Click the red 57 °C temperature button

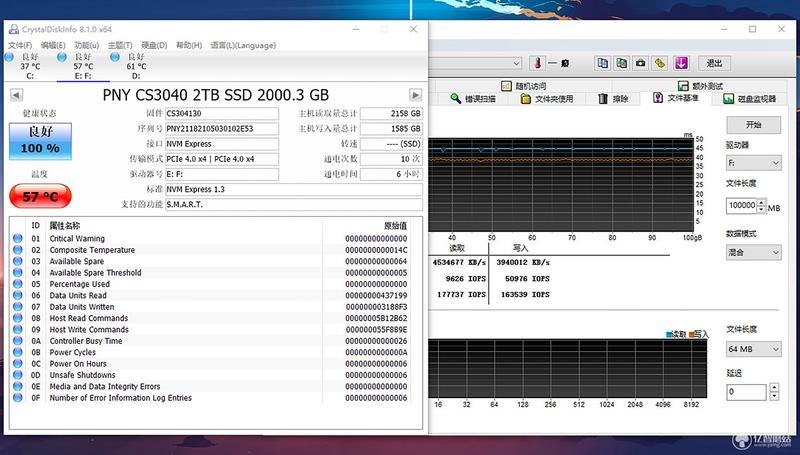(40, 196)
